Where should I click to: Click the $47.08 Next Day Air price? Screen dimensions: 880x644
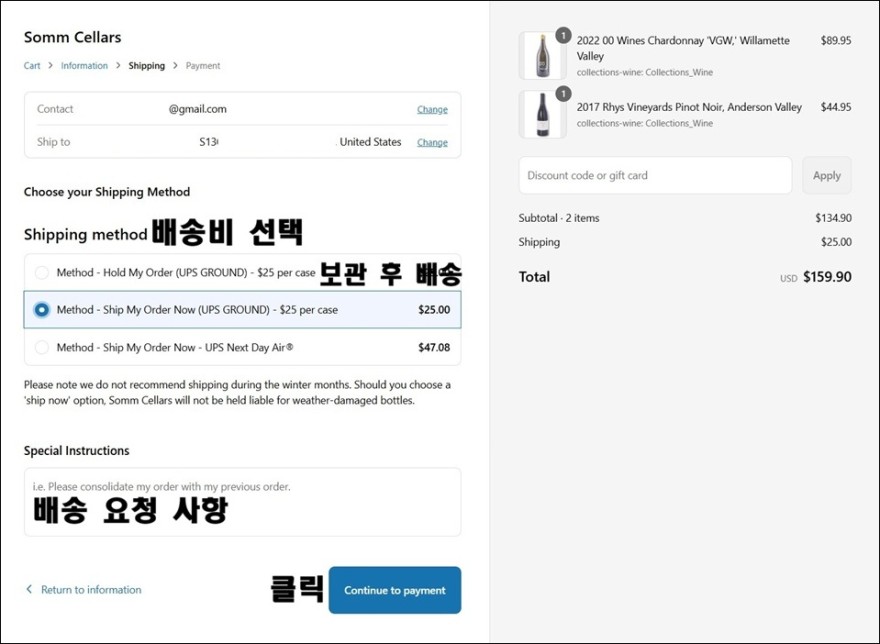point(434,348)
